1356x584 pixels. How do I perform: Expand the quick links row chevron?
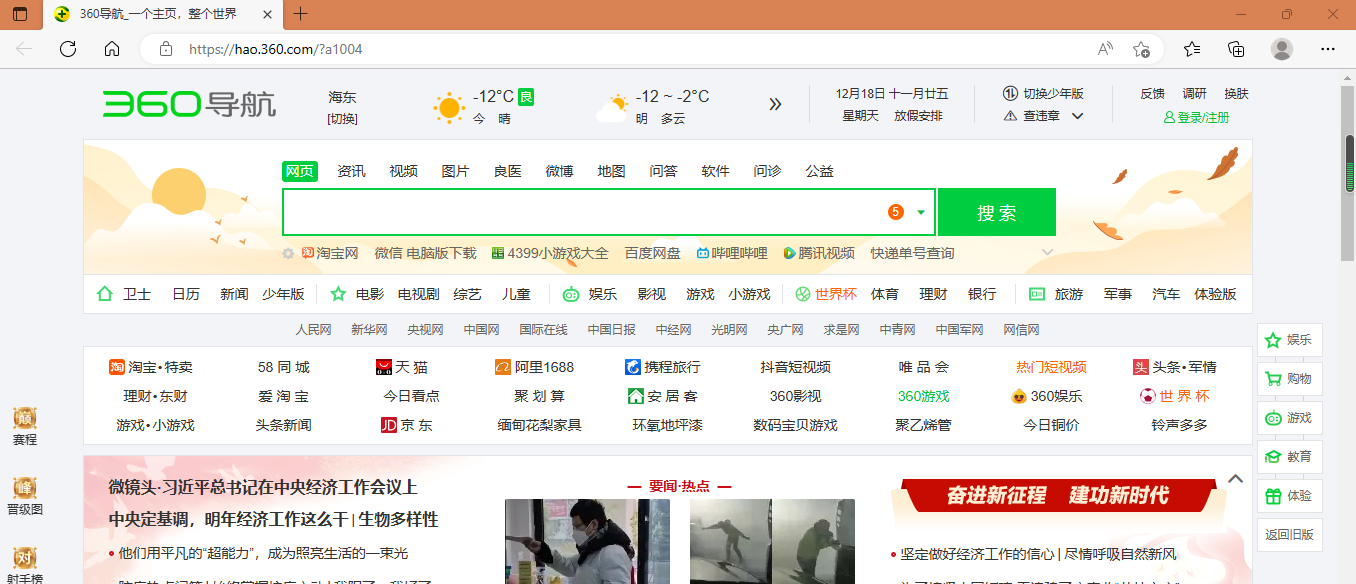click(1047, 253)
